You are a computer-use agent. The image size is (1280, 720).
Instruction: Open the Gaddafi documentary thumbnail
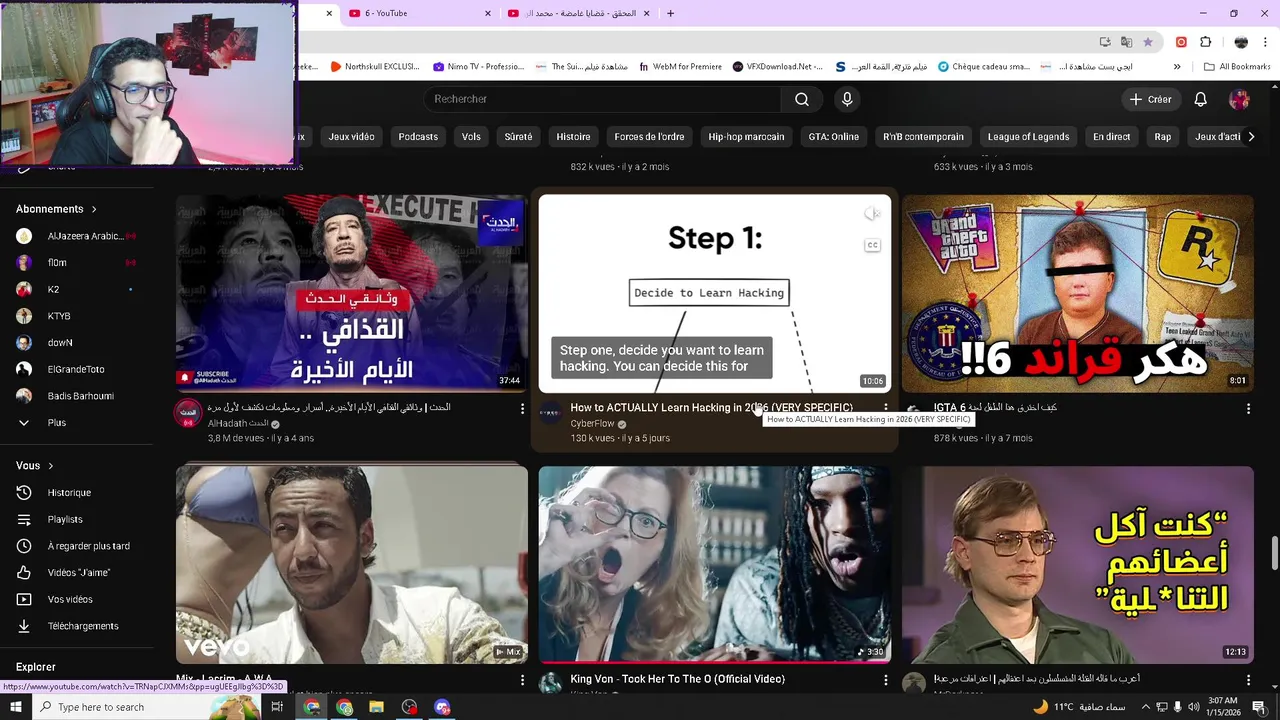[352, 294]
